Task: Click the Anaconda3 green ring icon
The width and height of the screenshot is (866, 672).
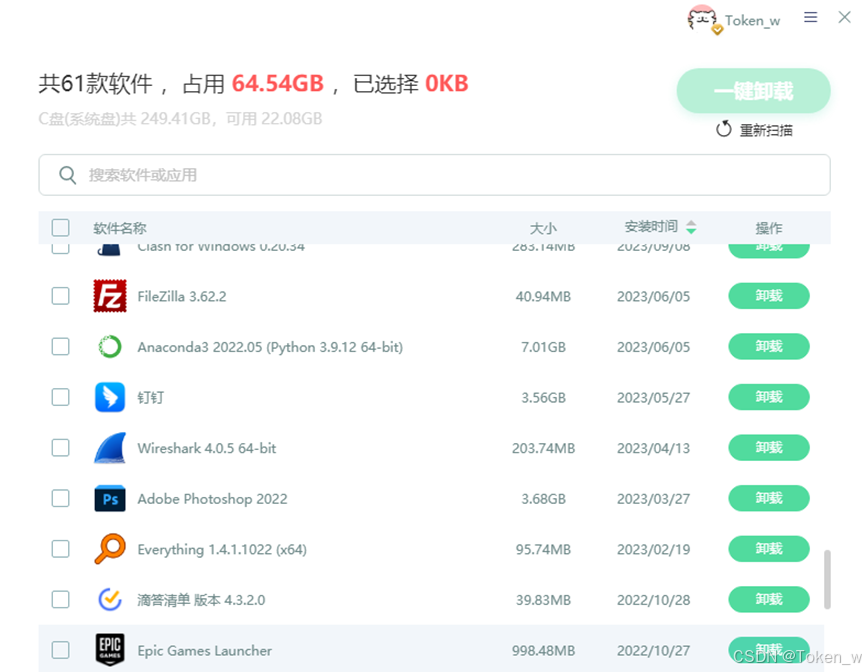Action: [109, 347]
